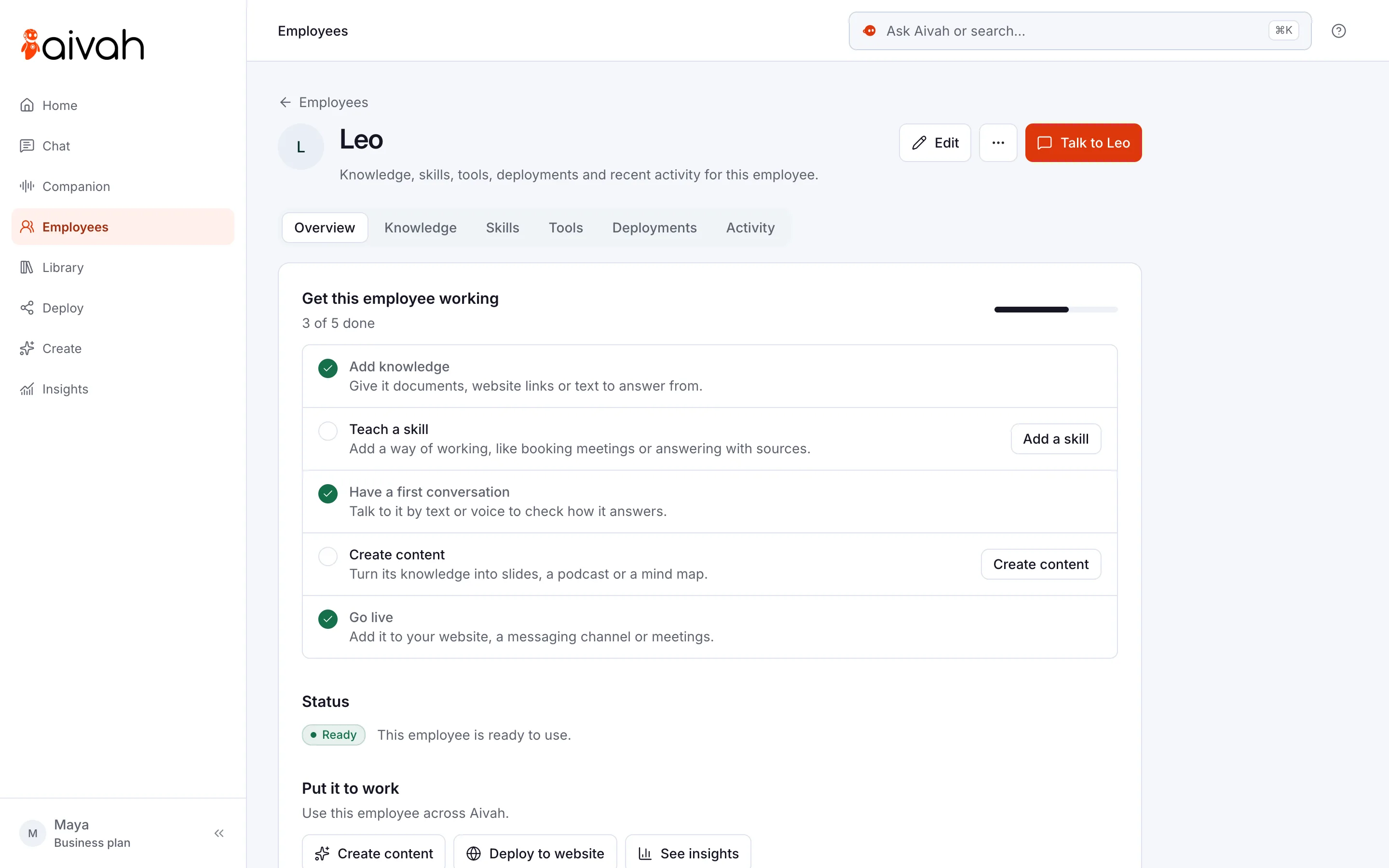Click Leo's avatar circle
1389x868 pixels.
[301, 147]
